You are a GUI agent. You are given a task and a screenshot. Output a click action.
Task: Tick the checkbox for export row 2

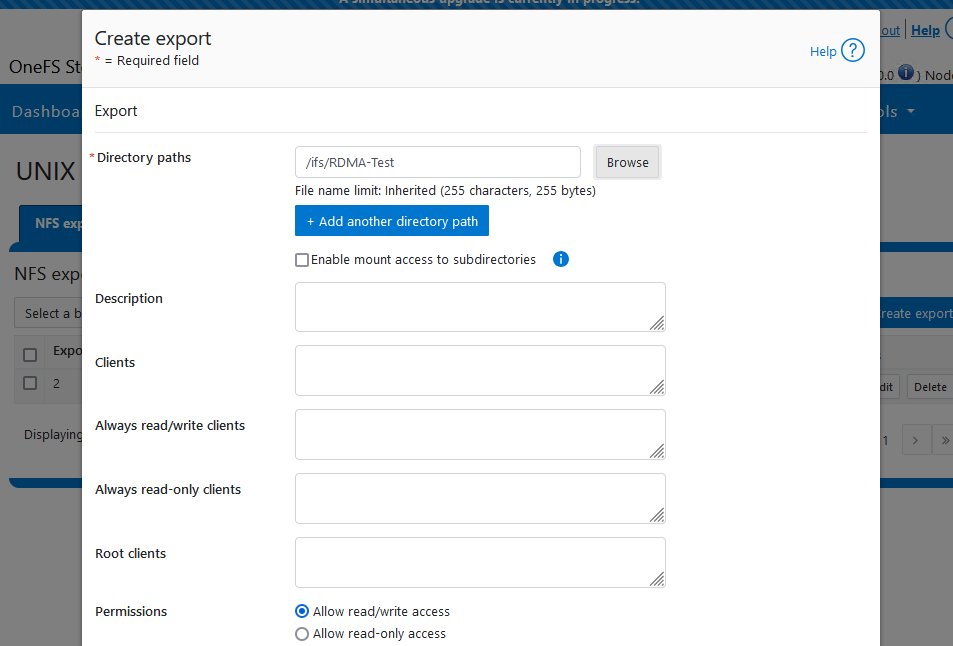tap(30, 383)
